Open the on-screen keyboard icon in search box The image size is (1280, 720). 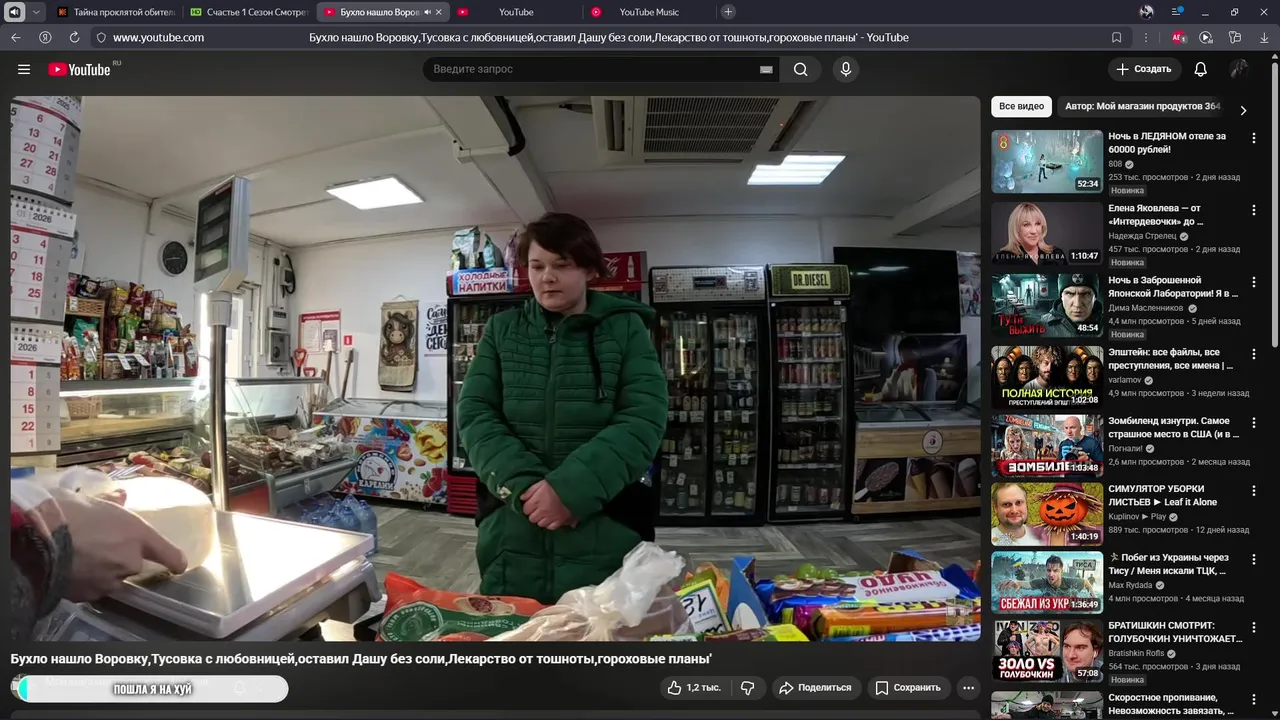pos(766,69)
